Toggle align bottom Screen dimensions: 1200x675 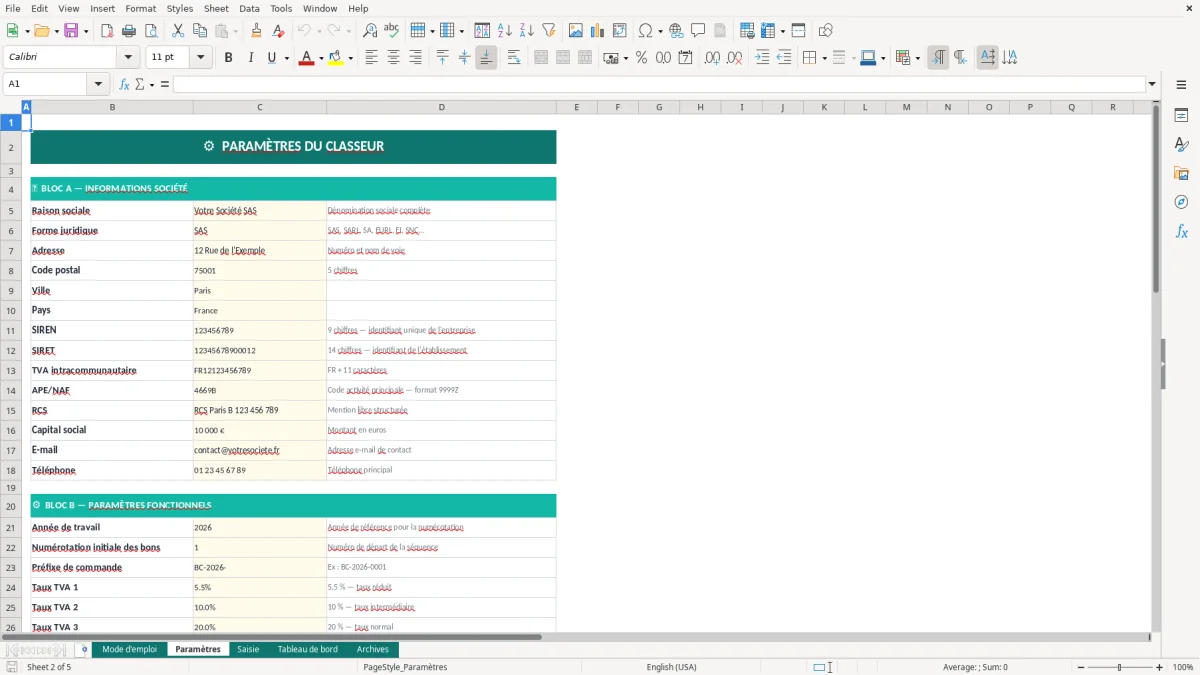pyautogui.click(x=486, y=58)
